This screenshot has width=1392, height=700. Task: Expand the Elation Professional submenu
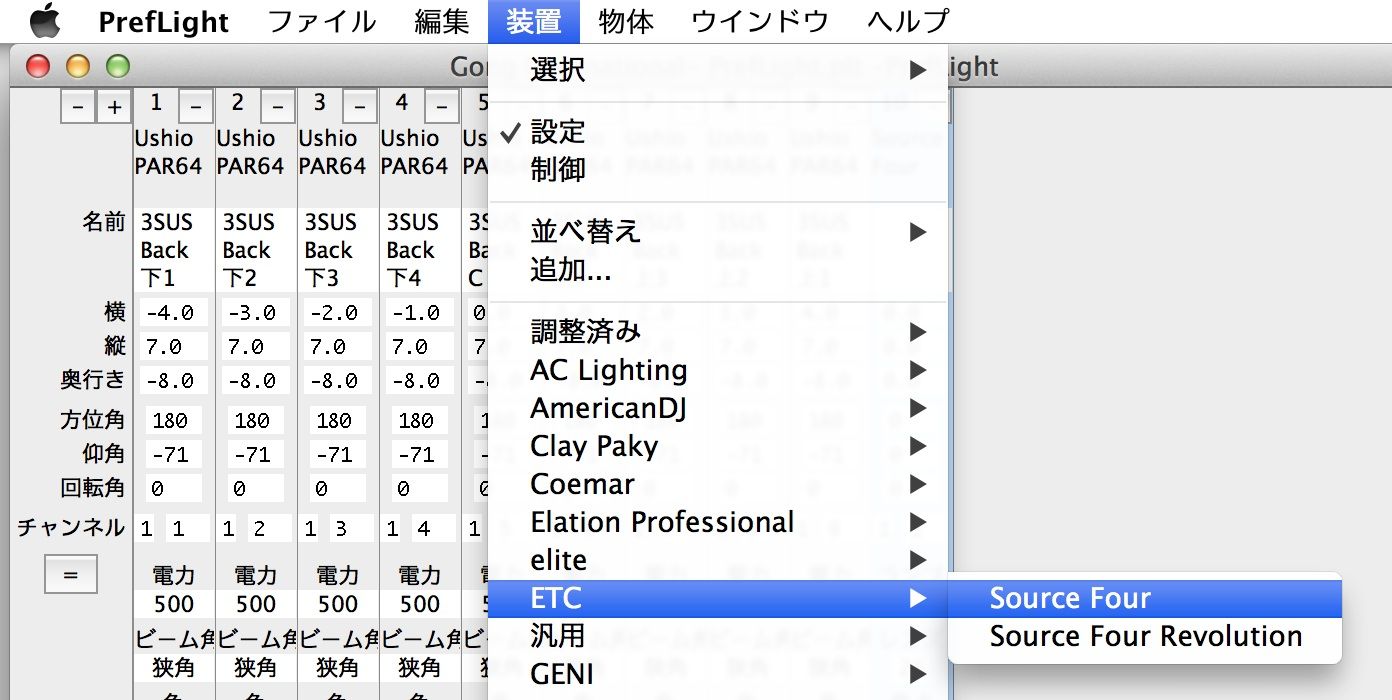(x=718, y=522)
